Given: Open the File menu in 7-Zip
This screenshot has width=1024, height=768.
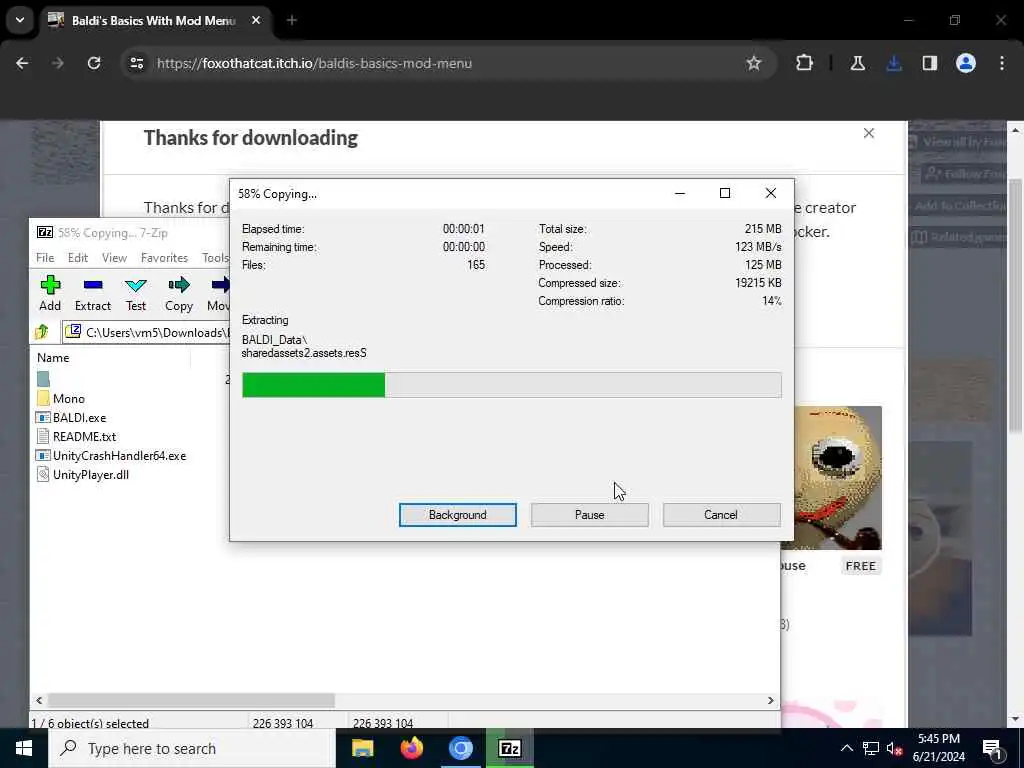Looking at the screenshot, I should [x=45, y=258].
